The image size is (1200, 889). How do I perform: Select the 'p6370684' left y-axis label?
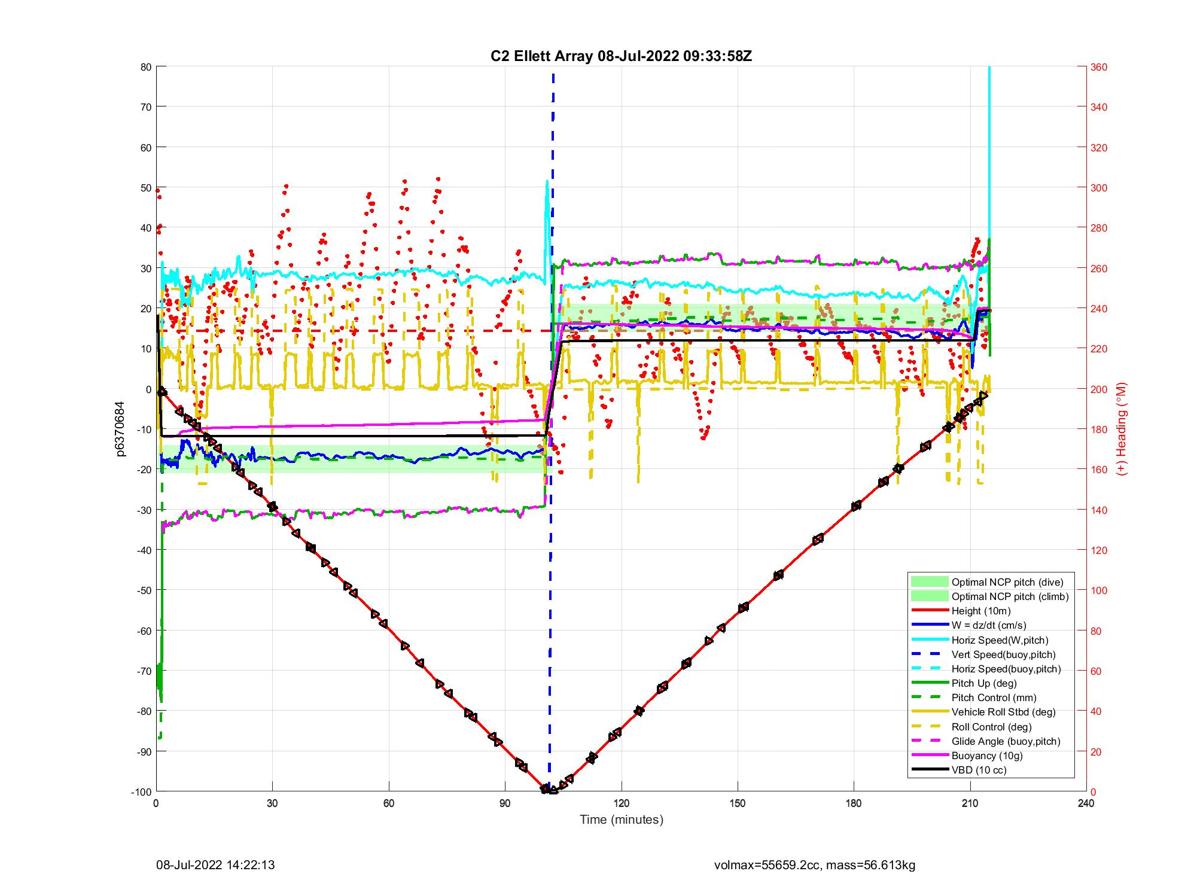click(119, 430)
